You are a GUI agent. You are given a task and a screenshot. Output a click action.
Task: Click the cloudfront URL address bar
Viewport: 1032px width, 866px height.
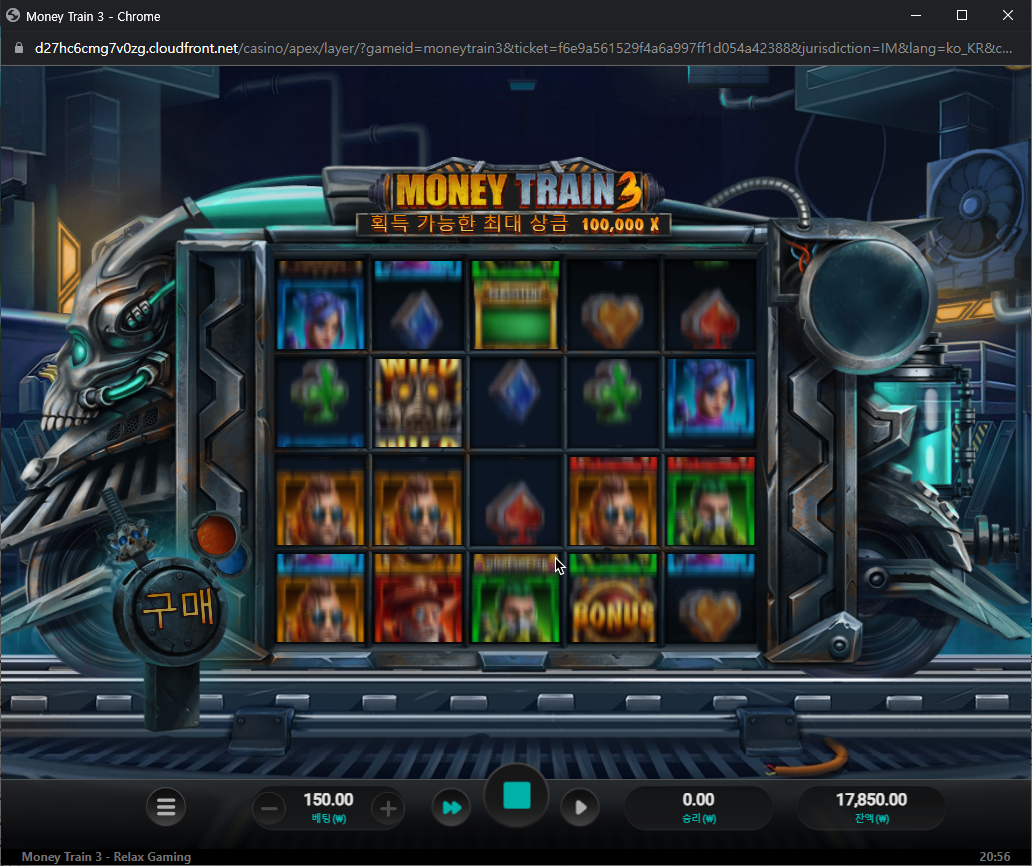tap(523, 48)
